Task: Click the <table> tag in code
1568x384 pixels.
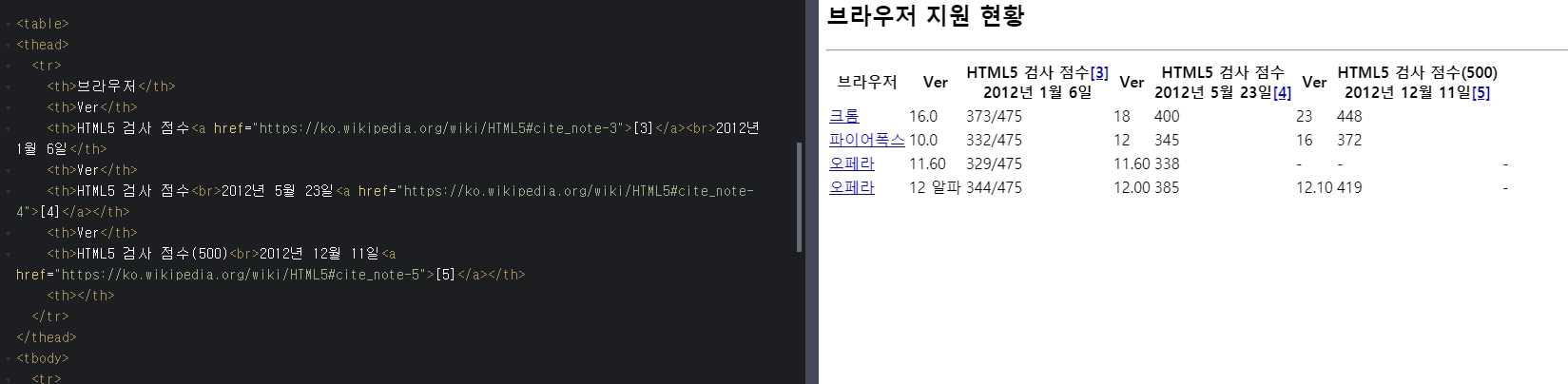Action: pos(43,24)
